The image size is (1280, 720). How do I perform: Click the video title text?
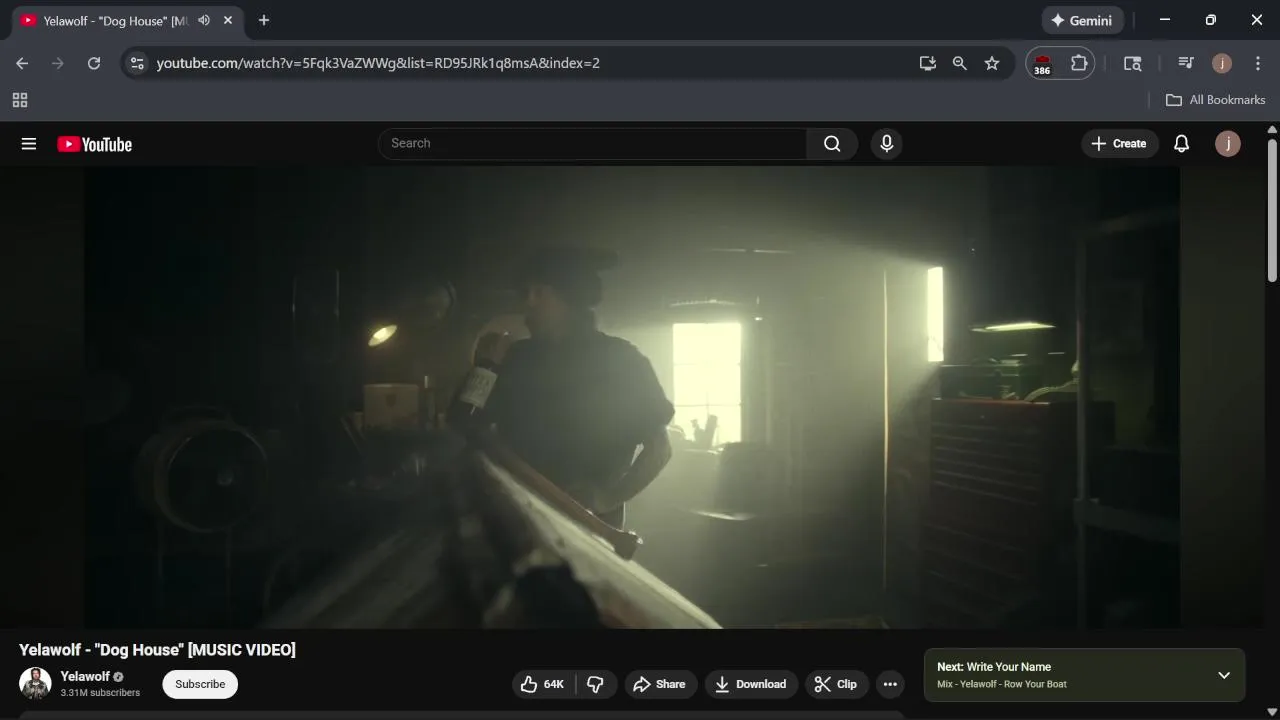coord(157,650)
